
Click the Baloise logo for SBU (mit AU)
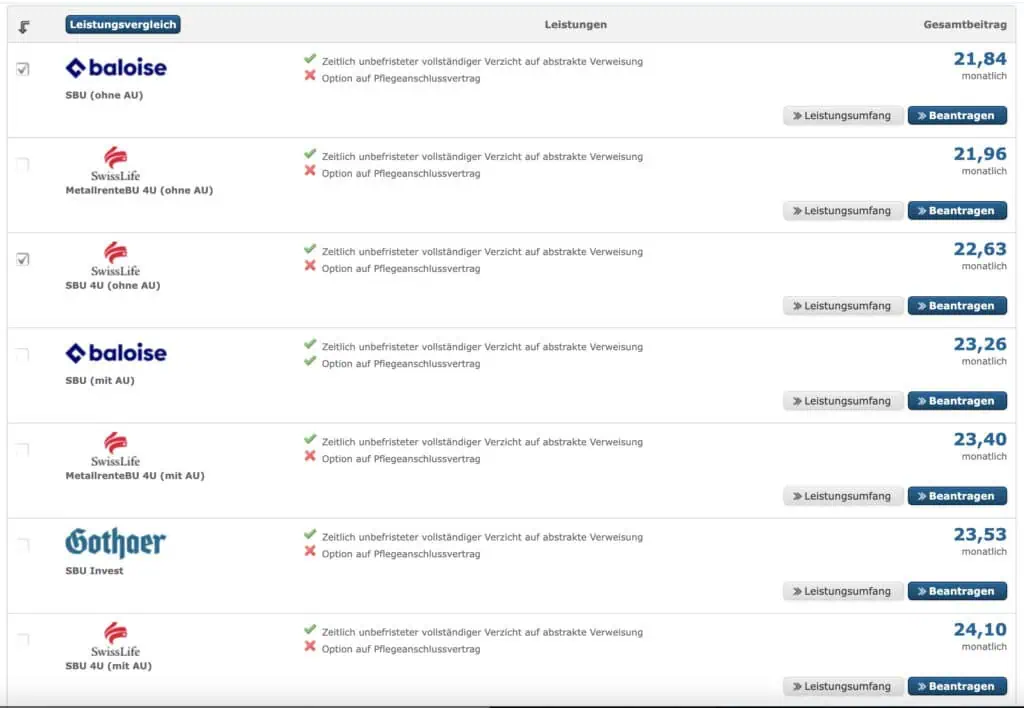pyautogui.click(x=116, y=353)
